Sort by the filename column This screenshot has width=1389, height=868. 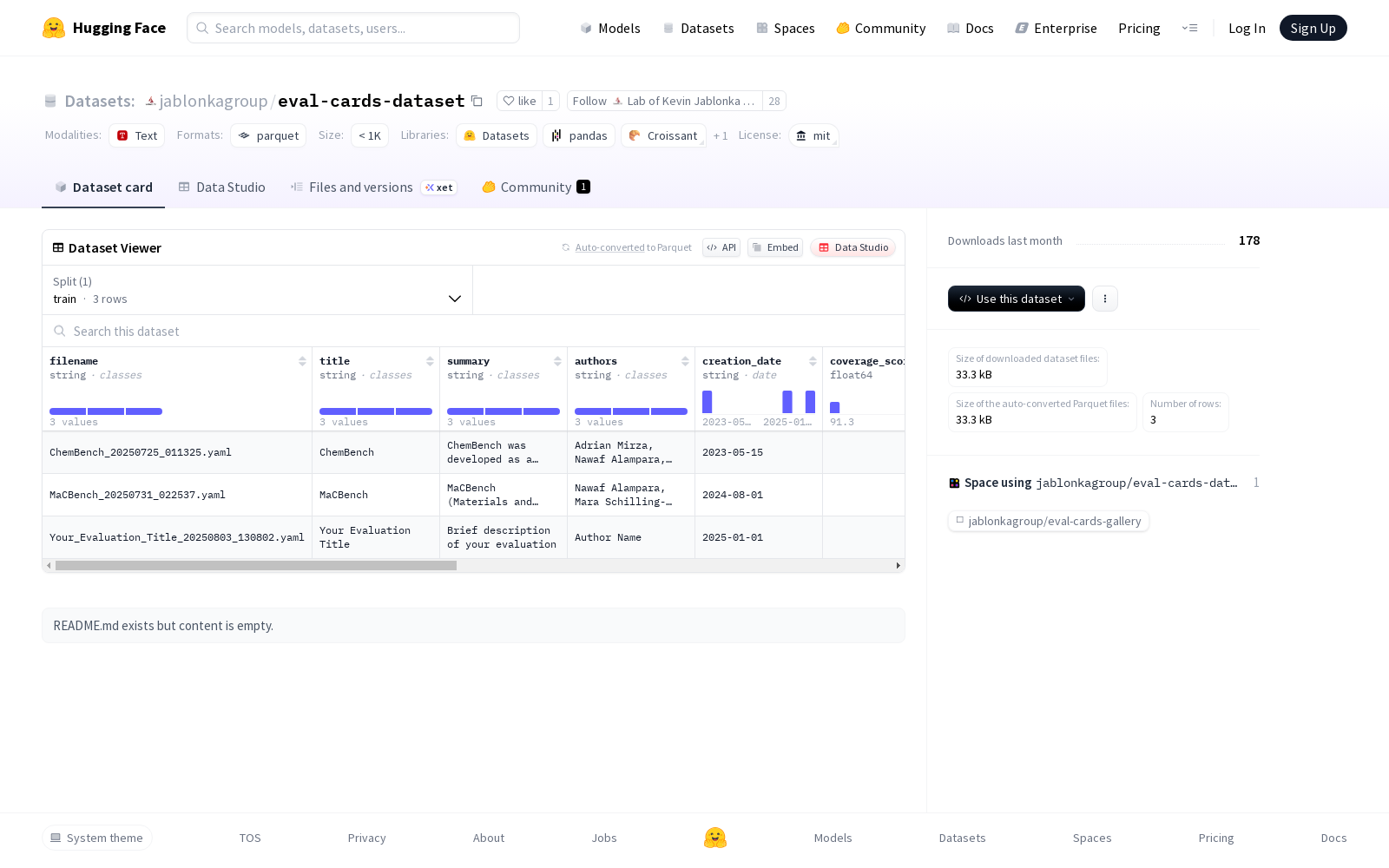(x=302, y=361)
